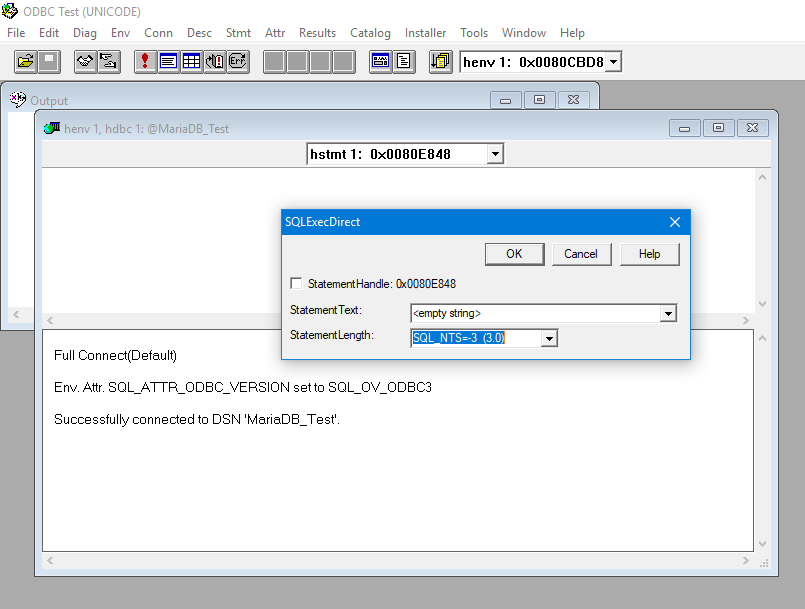This screenshot has width=805, height=609.
Task: Click the Full Disconnect toolbar icon
Action: (x=109, y=62)
